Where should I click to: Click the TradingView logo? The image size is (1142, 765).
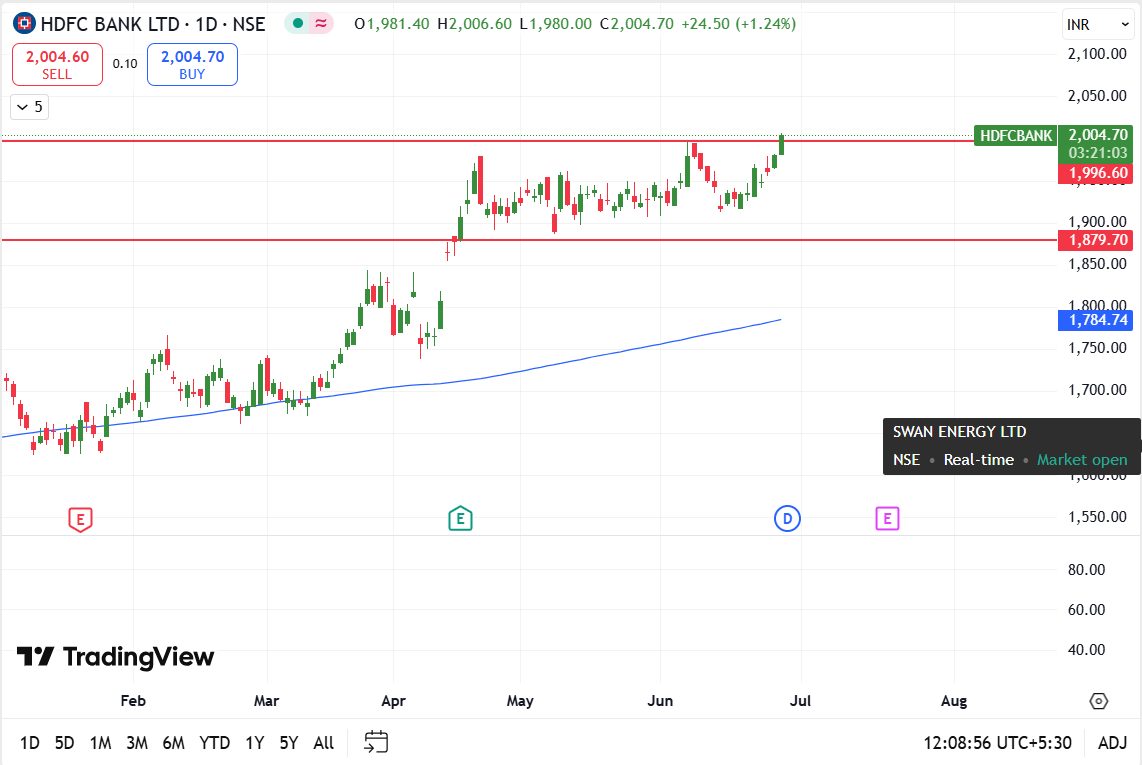click(x=115, y=656)
